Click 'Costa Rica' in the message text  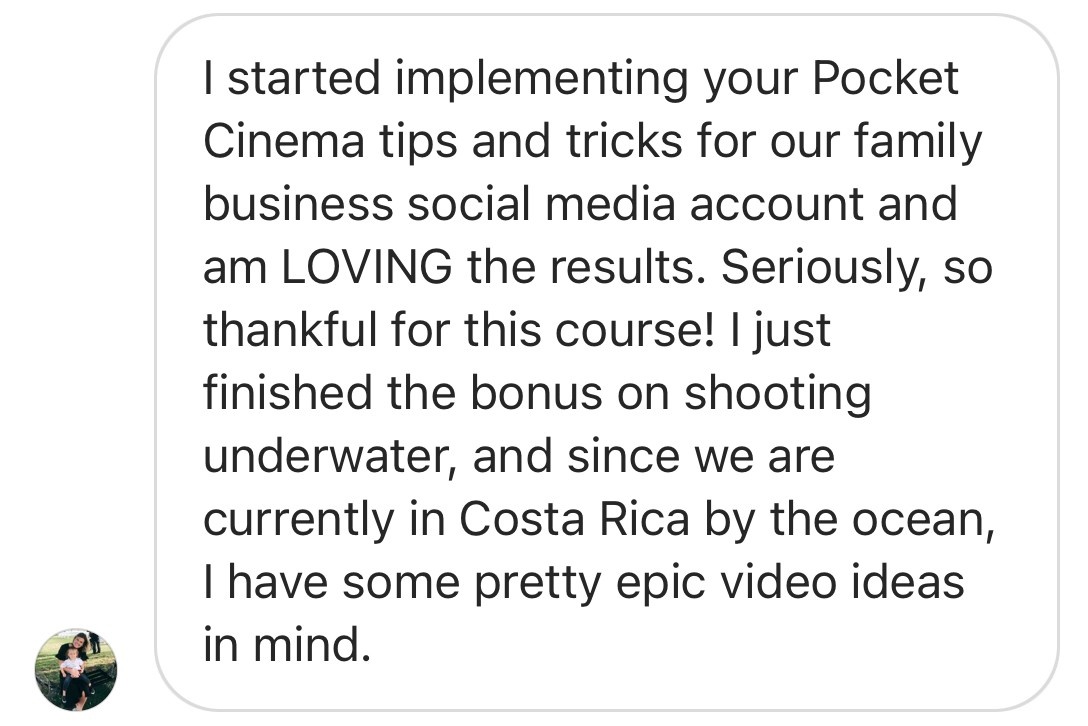[575, 519]
